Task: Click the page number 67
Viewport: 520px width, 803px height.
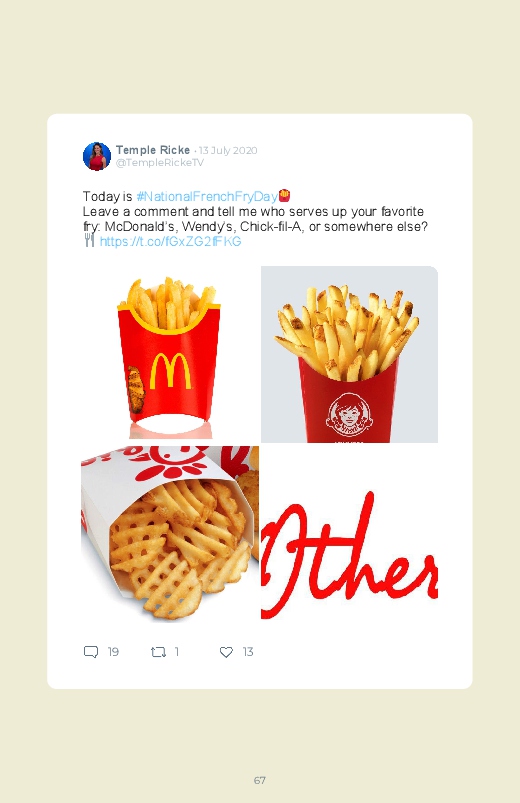Action: coord(260,780)
